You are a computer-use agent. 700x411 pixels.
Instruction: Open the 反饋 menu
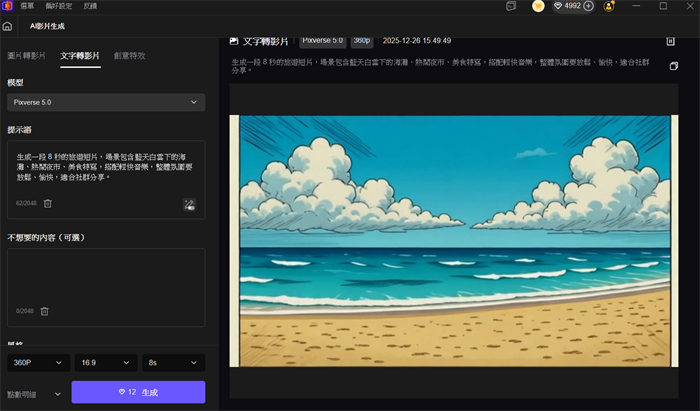(x=90, y=6)
